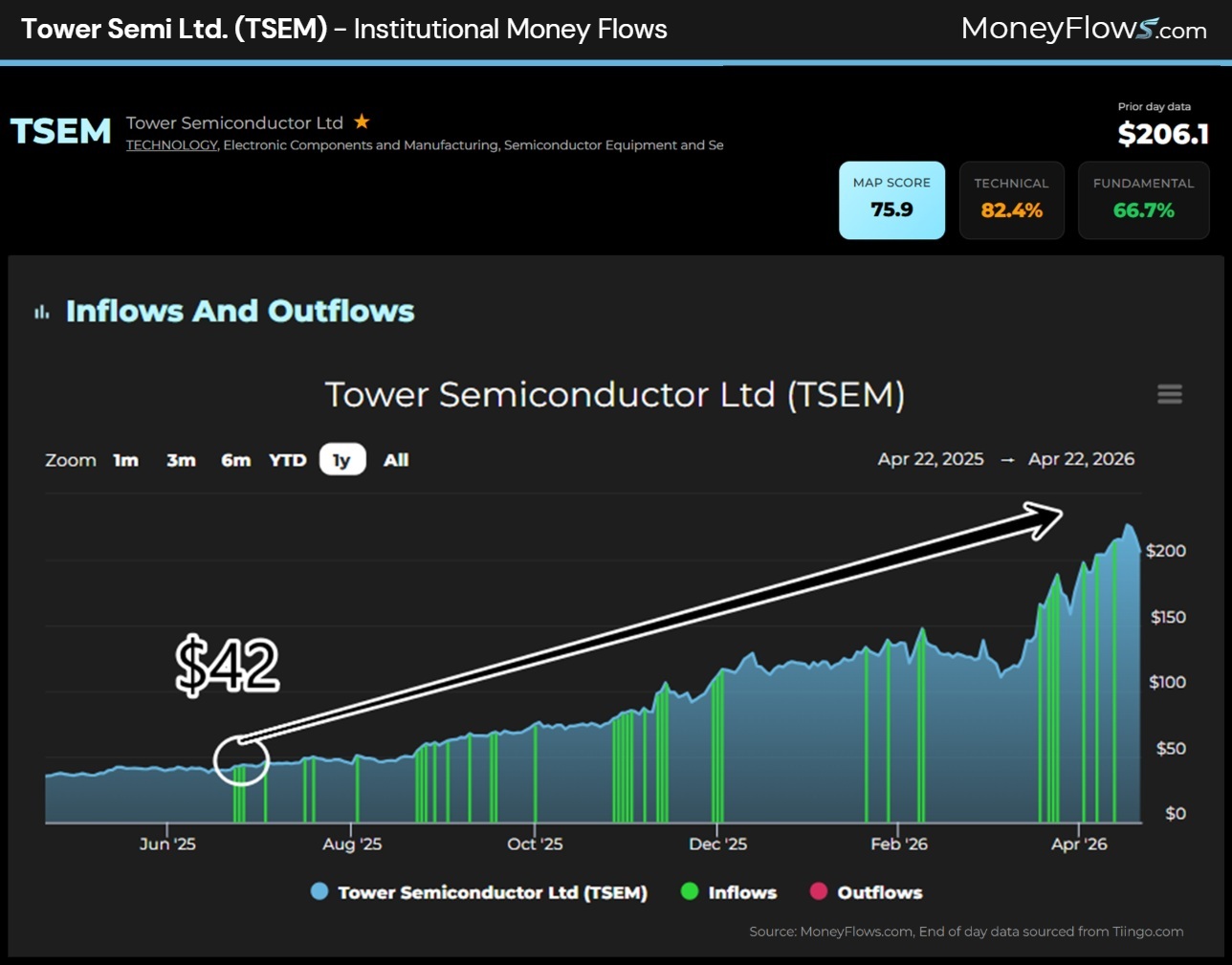Click the TECHNICAL 82.4% score card
The height and width of the screenshot is (965, 1232).
[1011, 200]
